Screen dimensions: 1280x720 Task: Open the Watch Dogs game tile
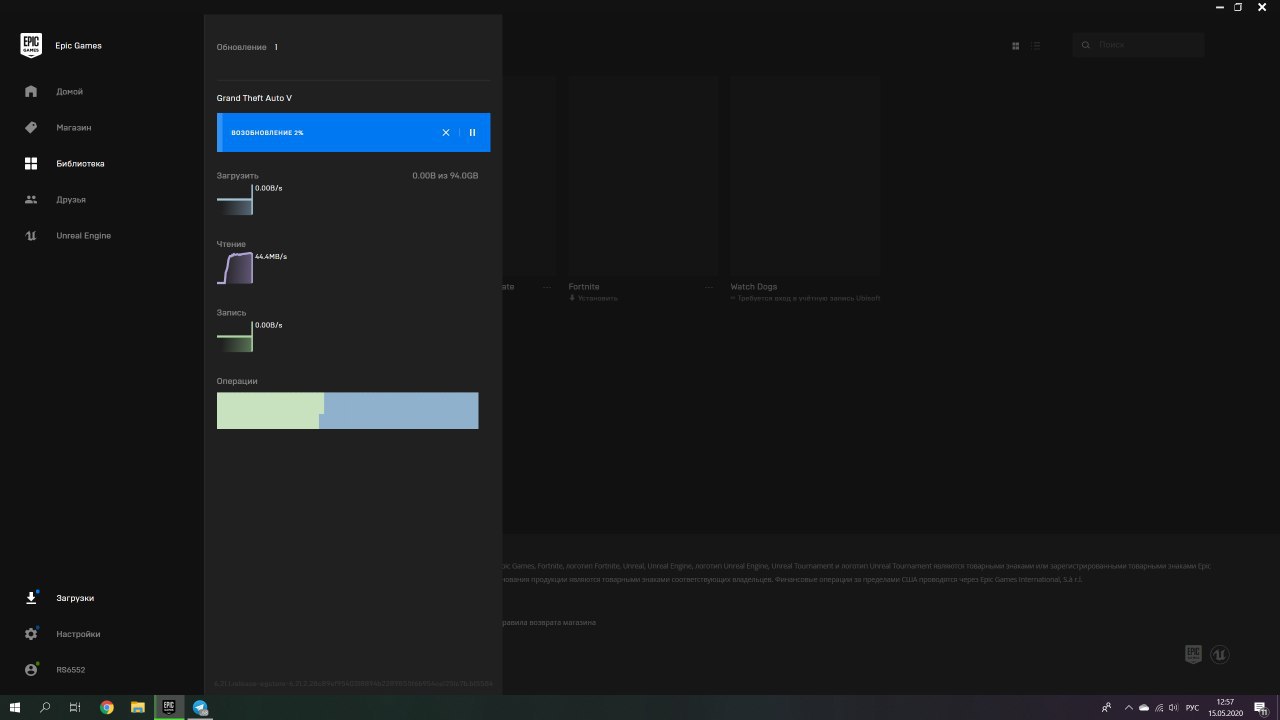805,176
